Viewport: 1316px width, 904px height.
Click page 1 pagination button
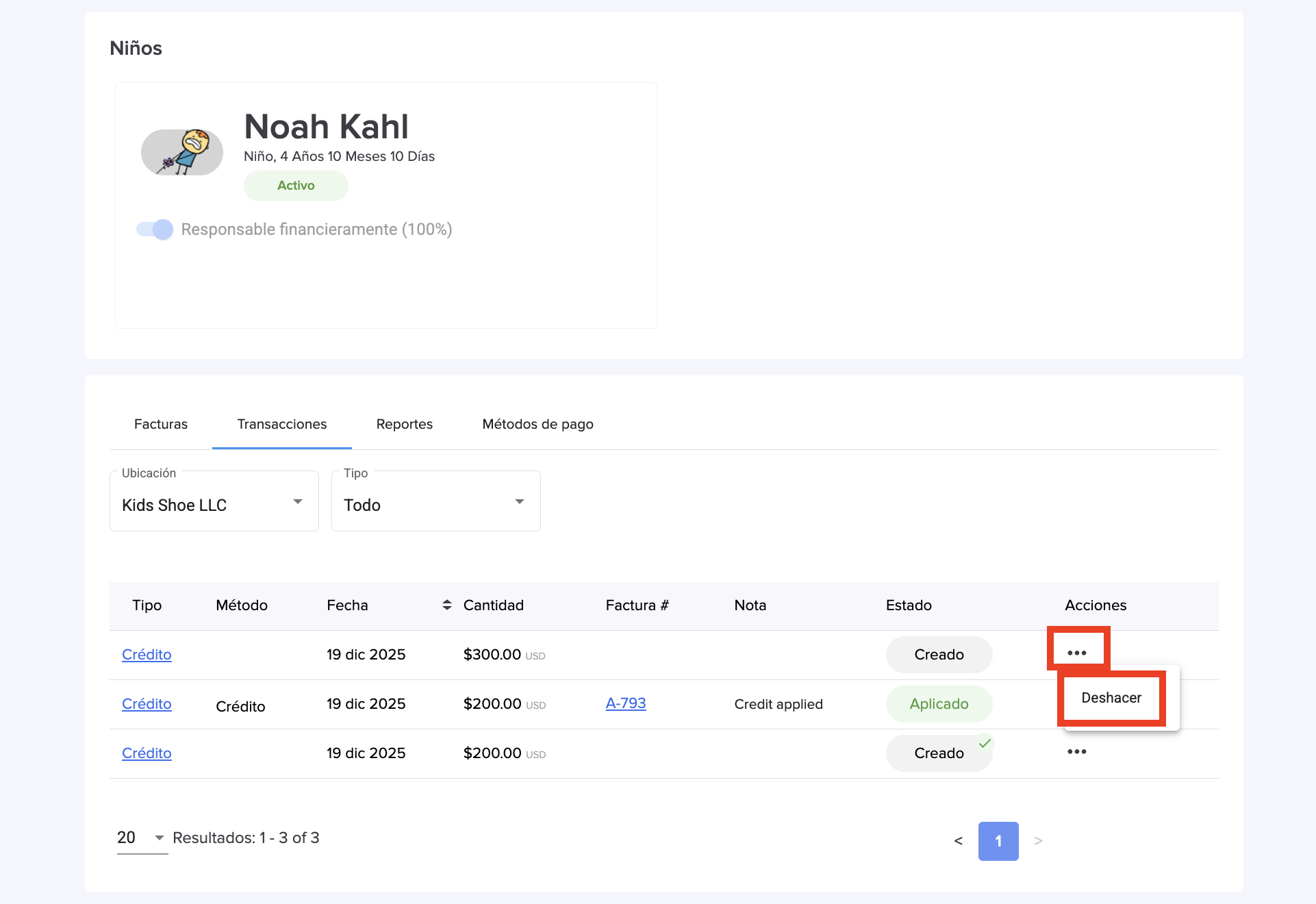(998, 841)
